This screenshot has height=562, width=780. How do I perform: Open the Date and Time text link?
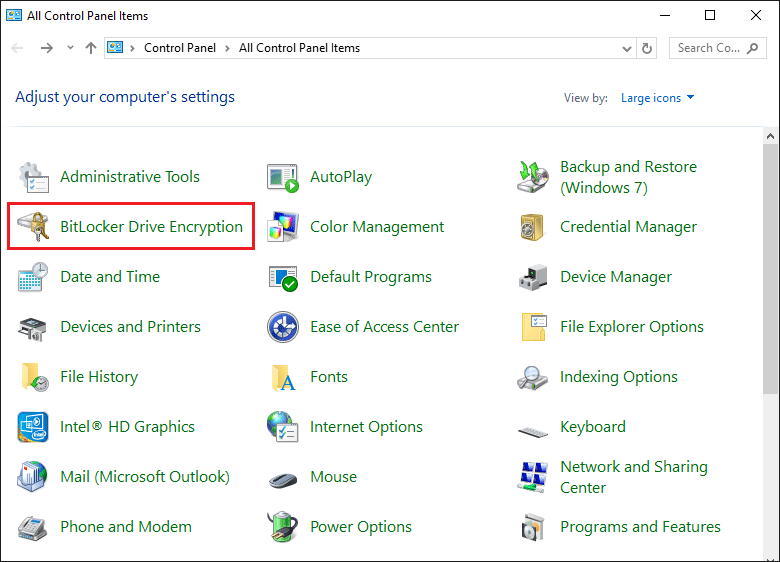(110, 277)
